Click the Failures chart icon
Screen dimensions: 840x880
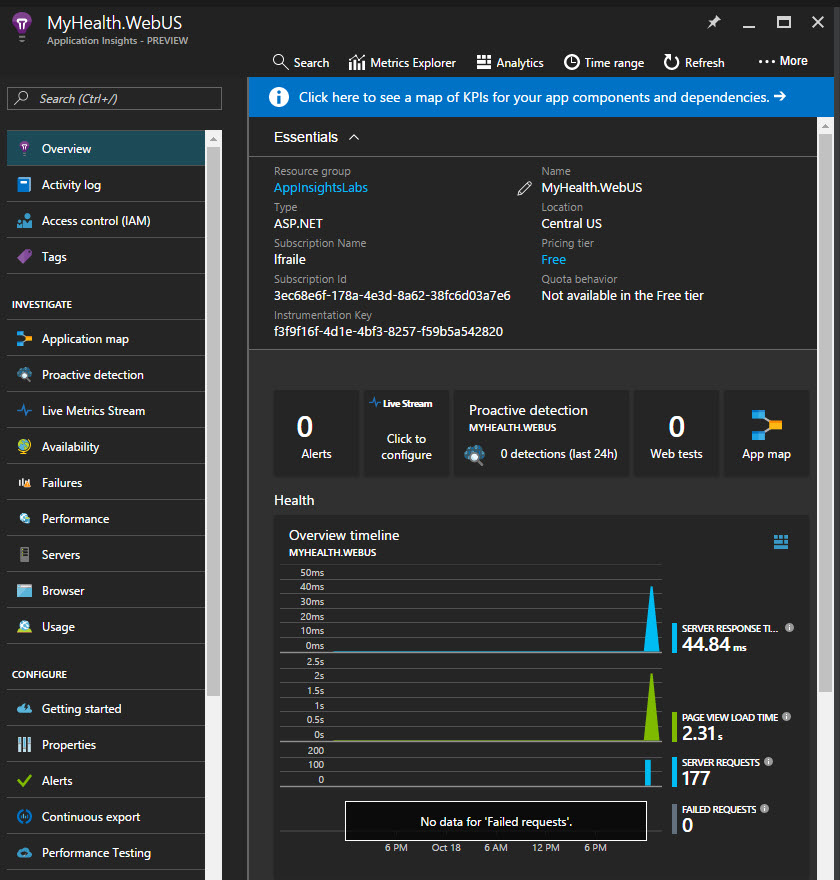[x=24, y=482]
